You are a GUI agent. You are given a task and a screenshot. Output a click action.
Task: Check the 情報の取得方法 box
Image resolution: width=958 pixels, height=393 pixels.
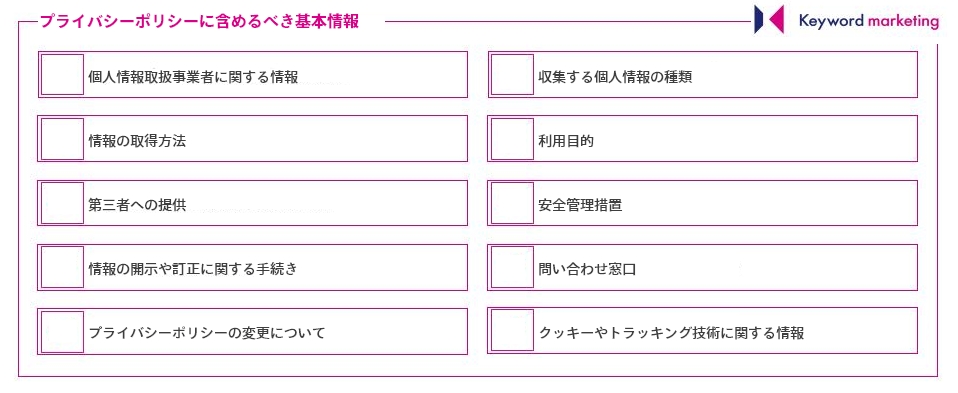pos(62,139)
